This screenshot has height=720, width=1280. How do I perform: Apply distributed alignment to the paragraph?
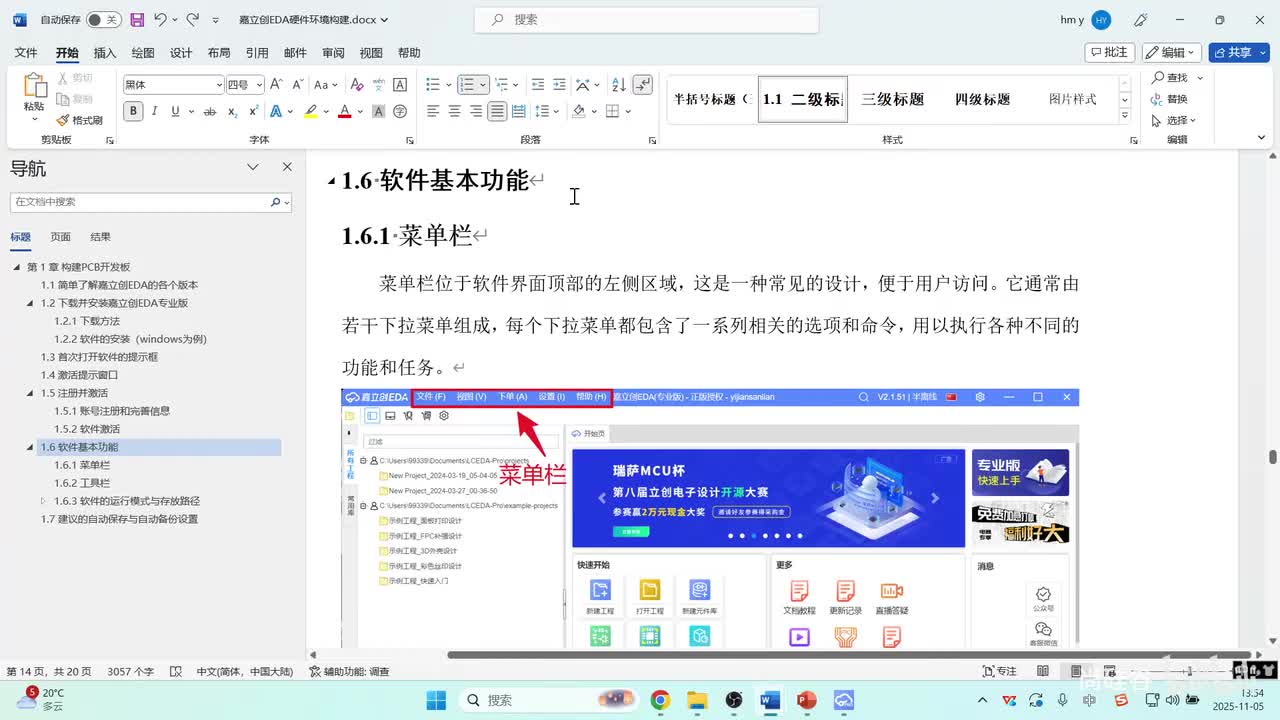pyautogui.click(x=518, y=111)
